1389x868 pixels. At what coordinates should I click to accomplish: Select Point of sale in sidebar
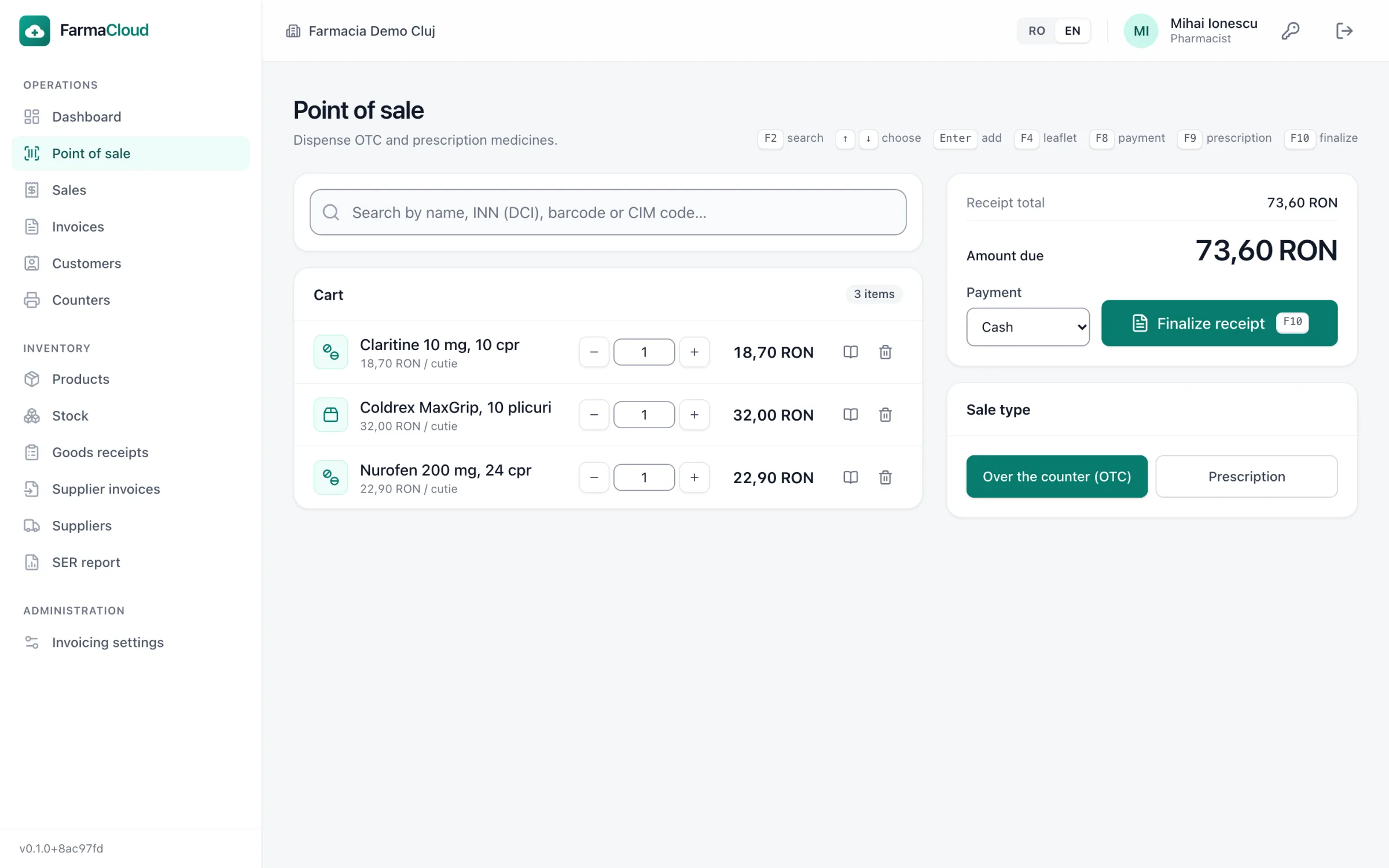130,153
